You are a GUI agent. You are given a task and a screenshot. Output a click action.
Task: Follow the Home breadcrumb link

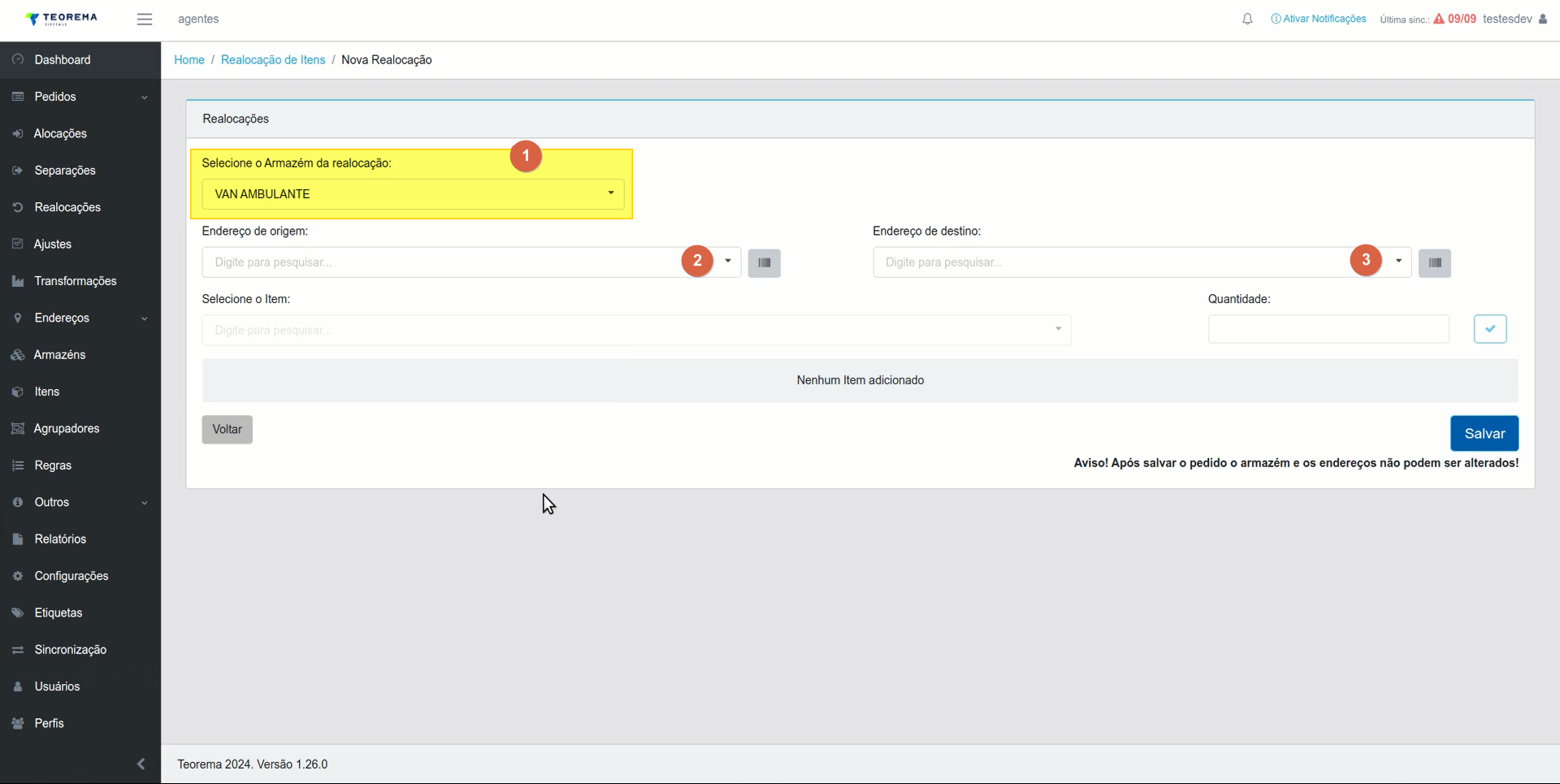(x=189, y=60)
